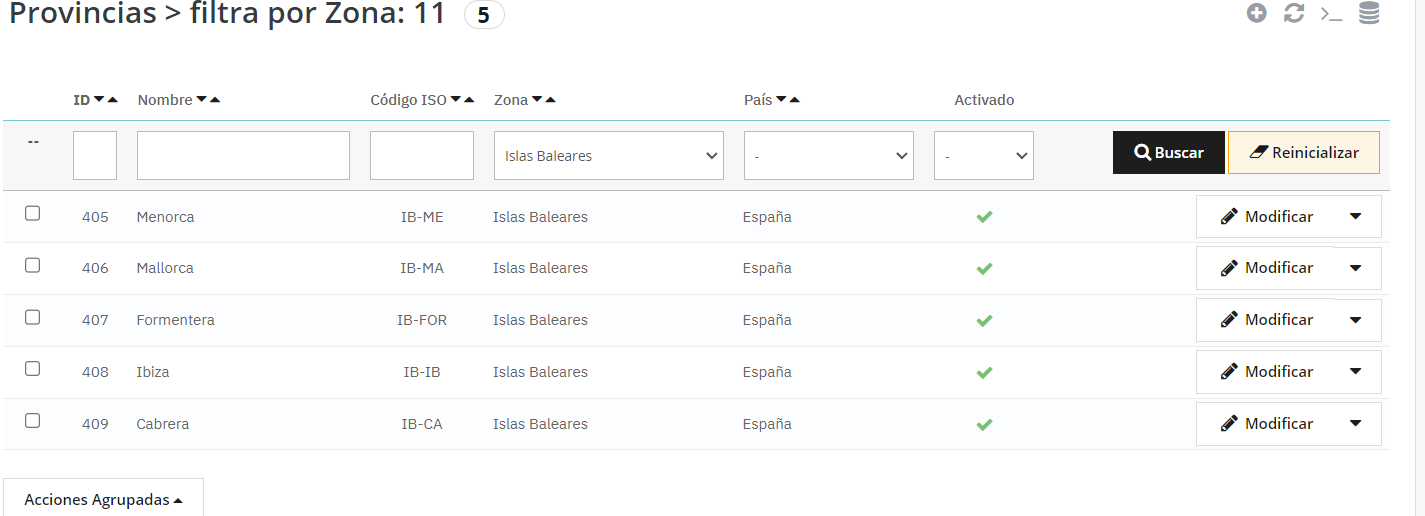Sort País column descending arrow
The image size is (1425, 516).
tap(781, 100)
